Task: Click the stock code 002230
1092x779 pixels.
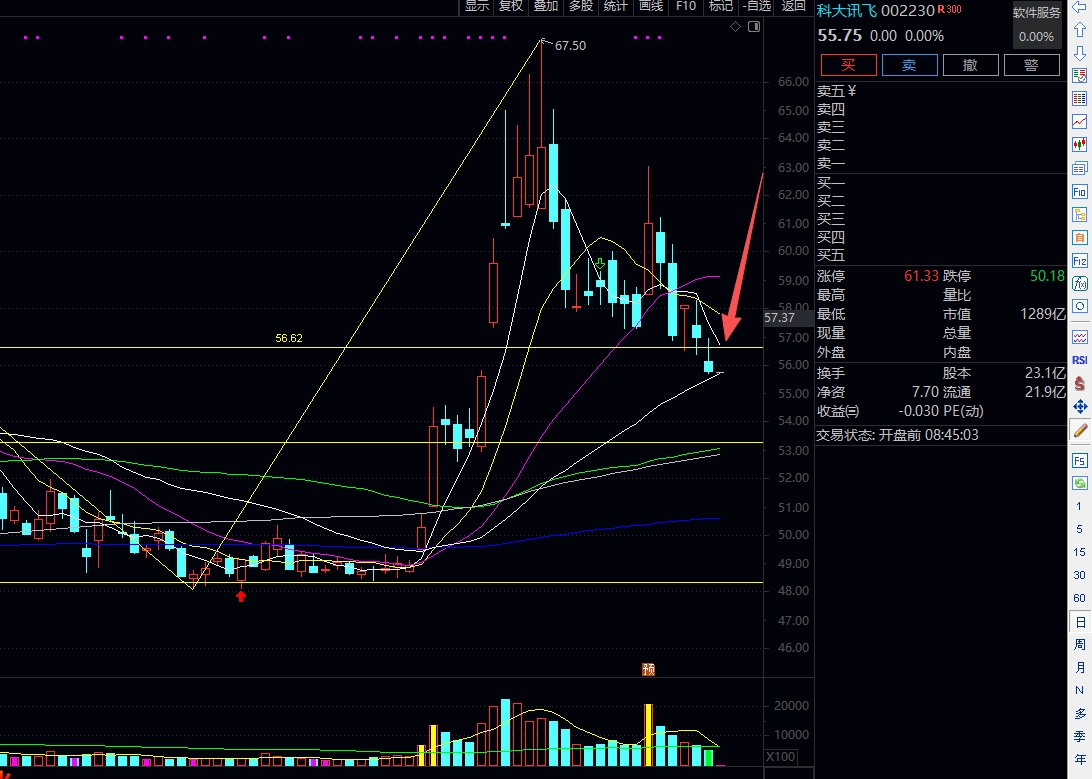Action: (907, 10)
